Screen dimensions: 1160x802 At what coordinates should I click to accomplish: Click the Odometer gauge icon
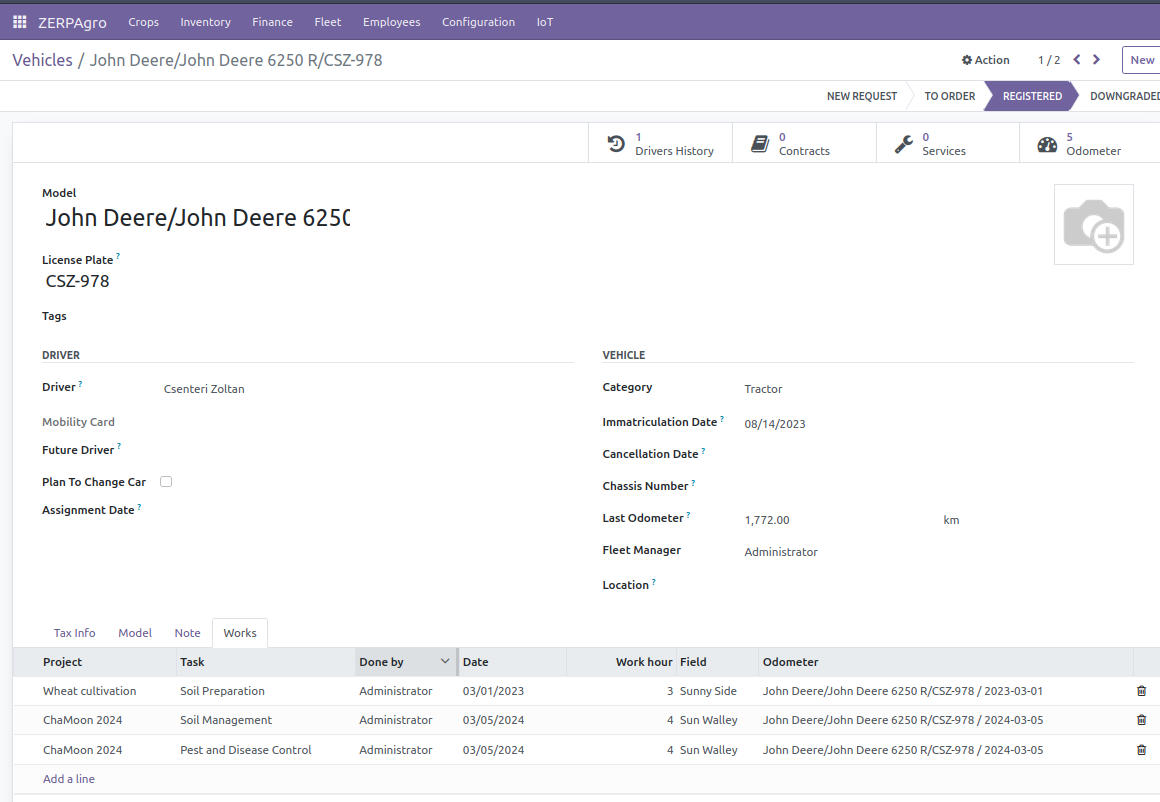click(x=1047, y=144)
